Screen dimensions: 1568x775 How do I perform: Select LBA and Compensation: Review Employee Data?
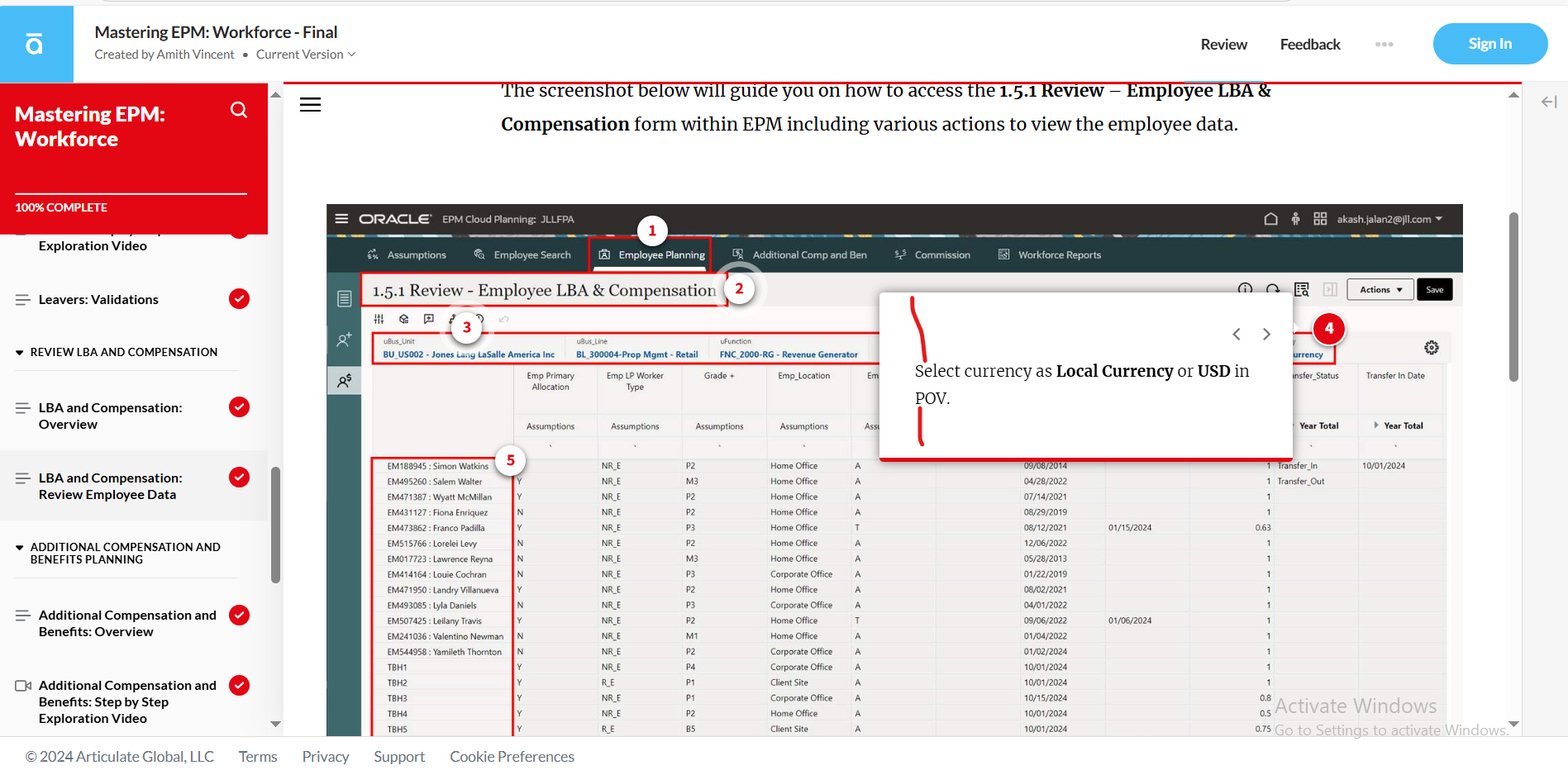pyautogui.click(x=110, y=487)
